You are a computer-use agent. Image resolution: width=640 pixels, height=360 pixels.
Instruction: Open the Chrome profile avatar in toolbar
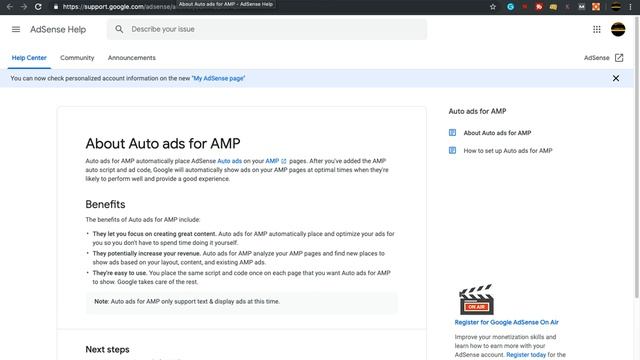[616, 7]
